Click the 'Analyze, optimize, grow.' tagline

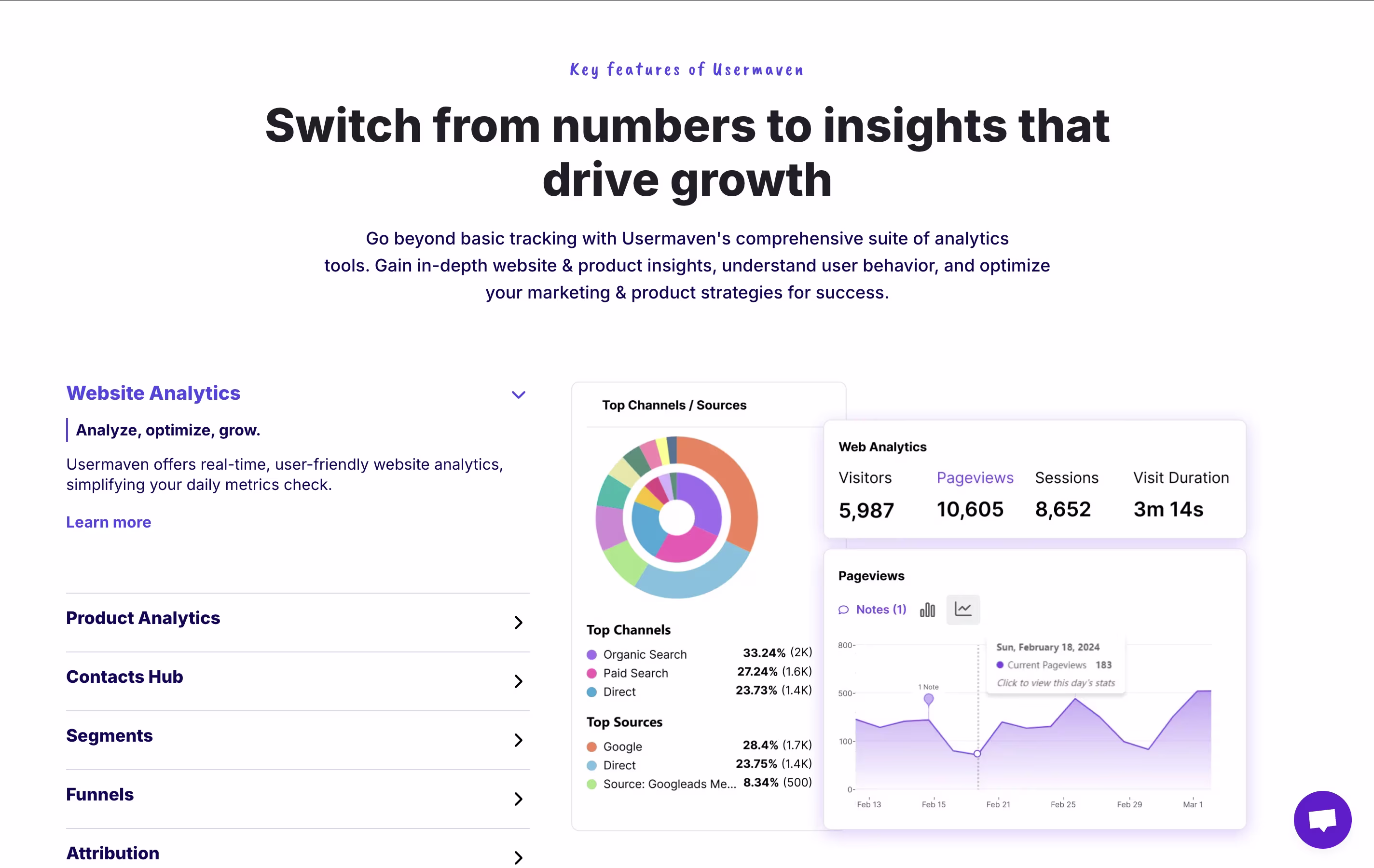coord(168,430)
